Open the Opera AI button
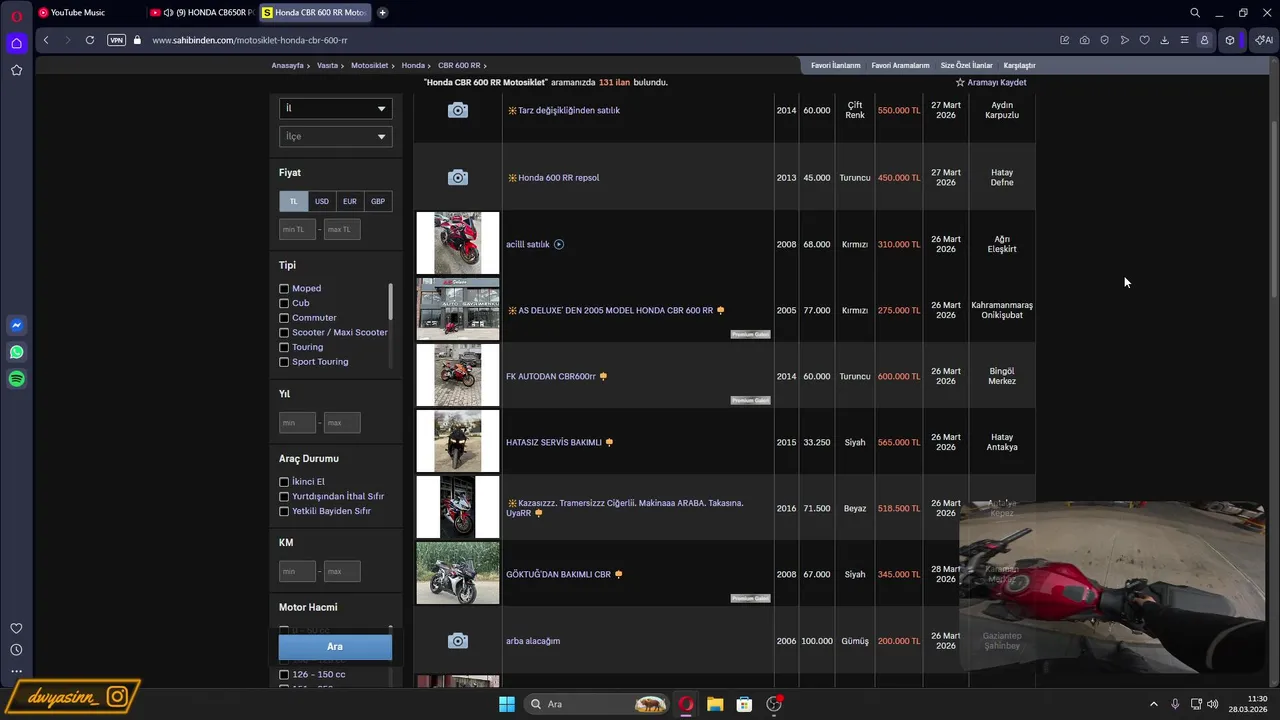The image size is (1280, 720). (x=1264, y=40)
